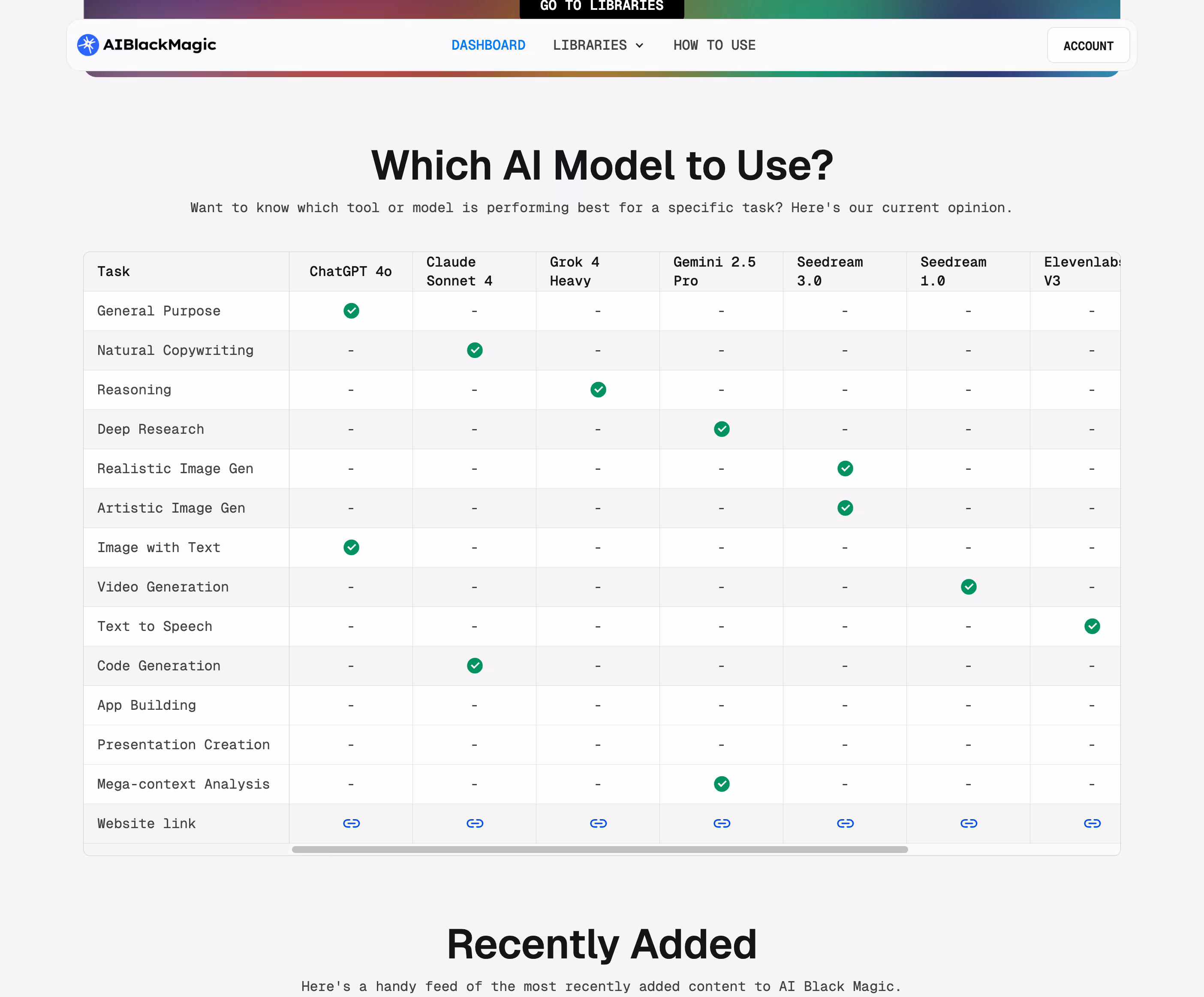Click the Seedream 1.0 Video Generation checkmark

968,587
